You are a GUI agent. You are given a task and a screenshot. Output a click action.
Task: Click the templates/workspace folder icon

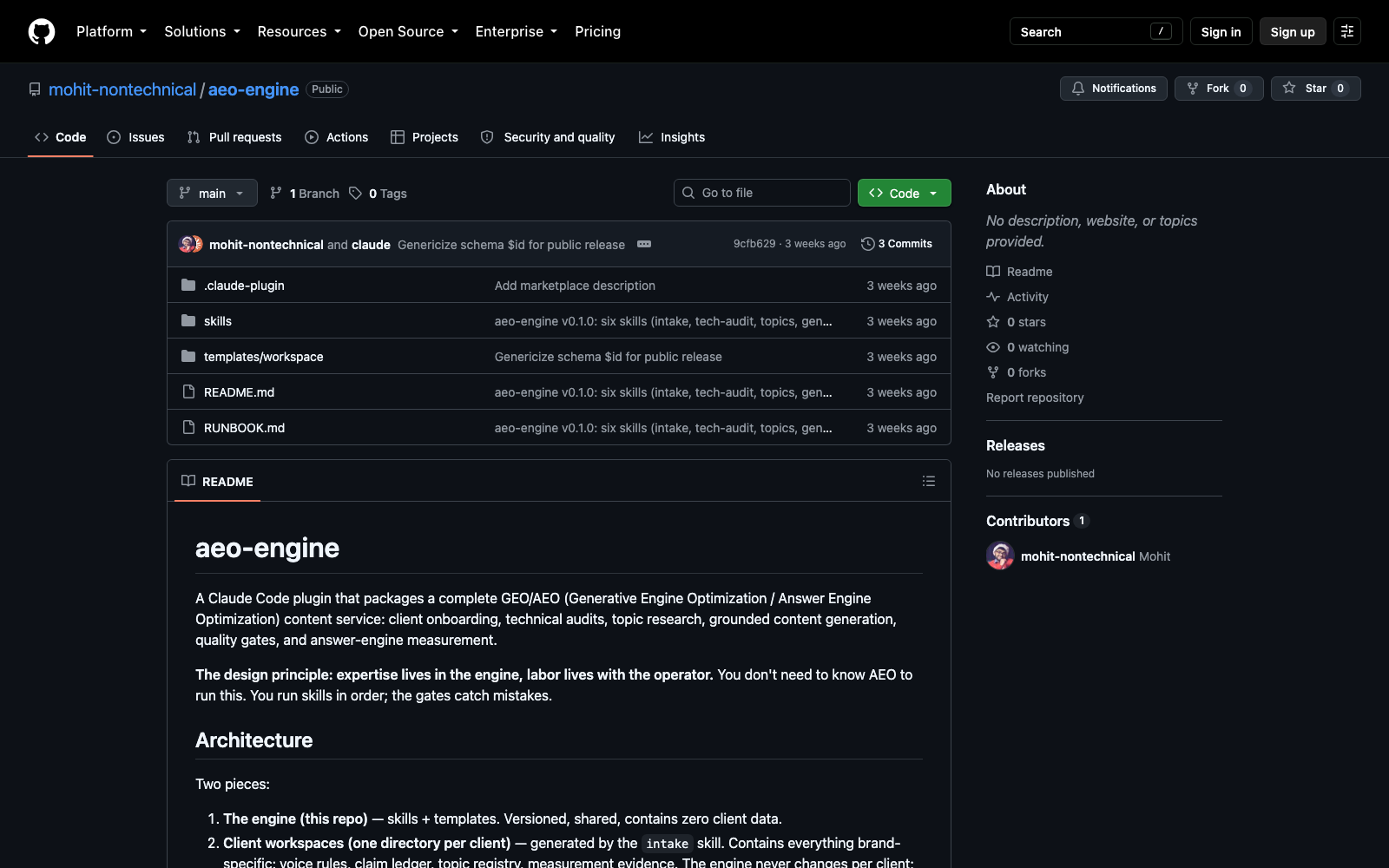tap(188, 356)
